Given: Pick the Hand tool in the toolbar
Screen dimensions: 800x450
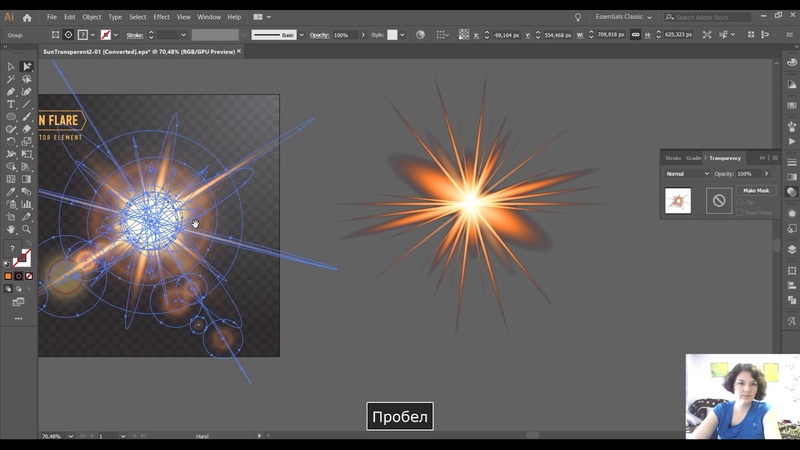Looking at the screenshot, I should coord(11,229).
